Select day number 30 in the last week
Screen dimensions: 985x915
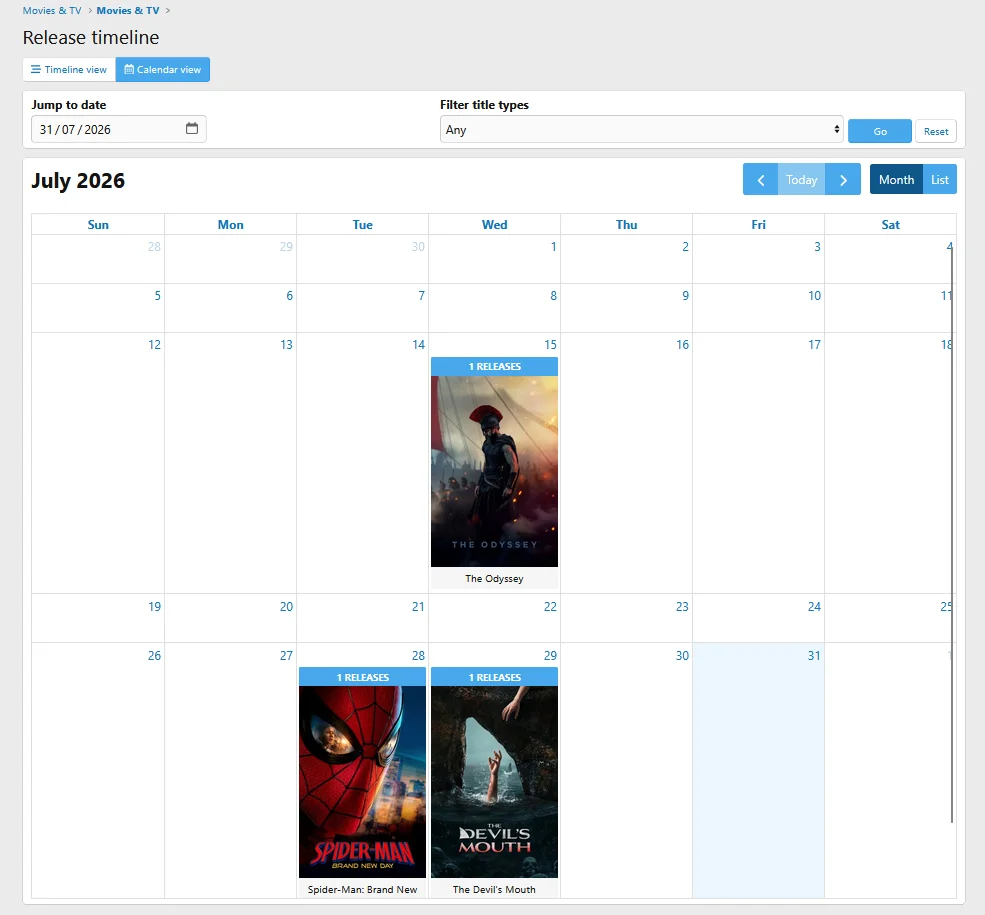click(x=682, y=656)
